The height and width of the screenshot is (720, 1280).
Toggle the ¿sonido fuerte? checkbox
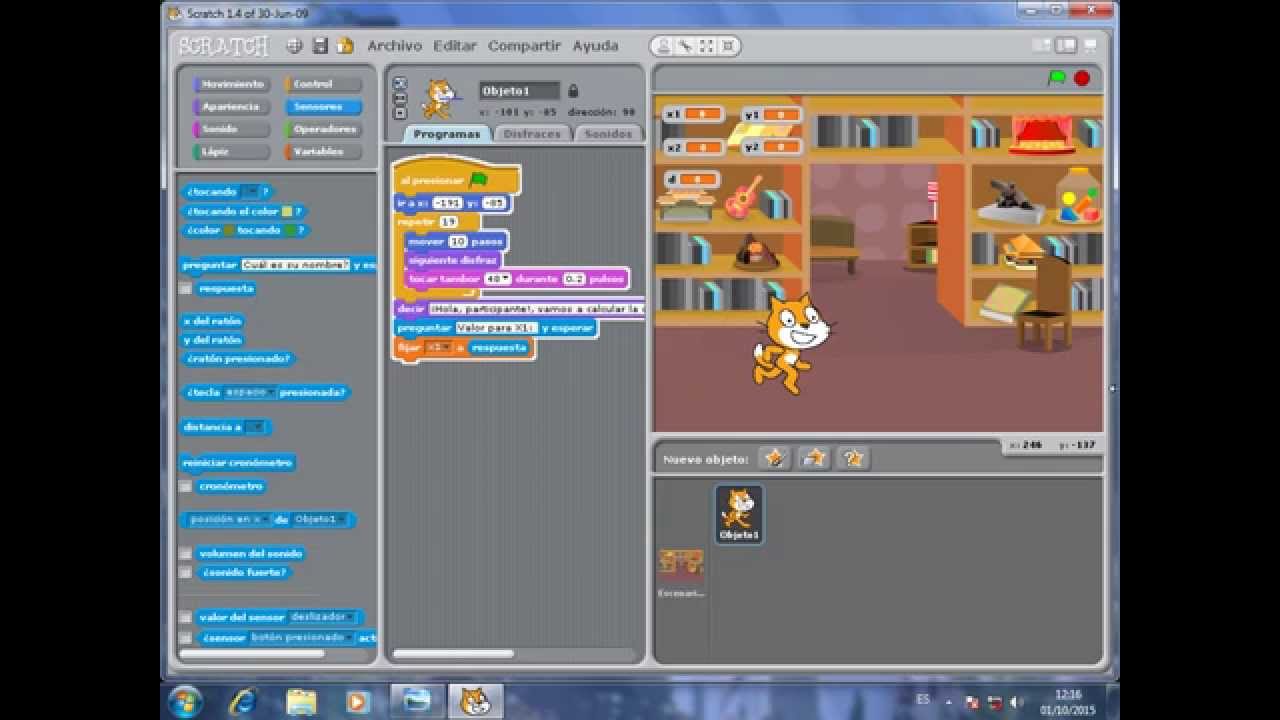click(x=186, y=572)
